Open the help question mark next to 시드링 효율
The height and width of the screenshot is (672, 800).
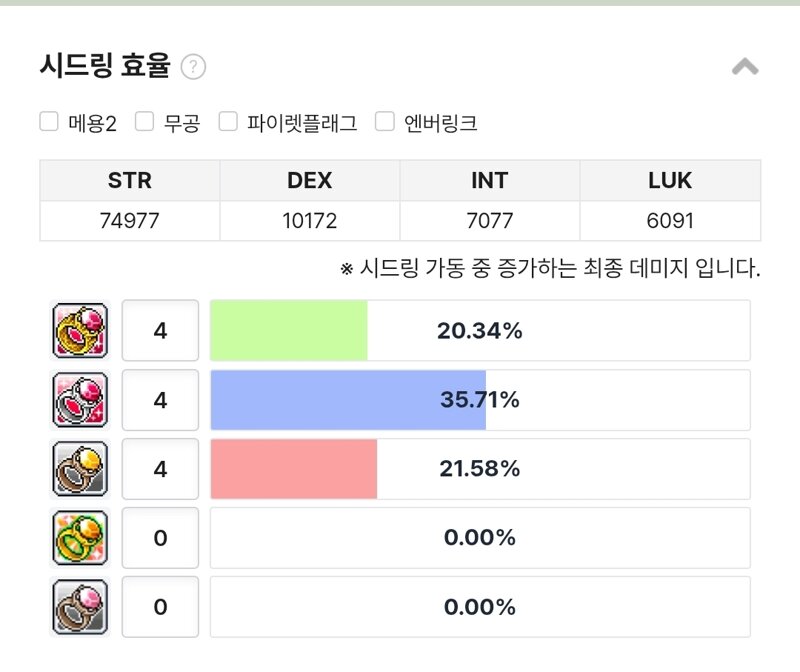pyautogui.click(x=193, y=67)
